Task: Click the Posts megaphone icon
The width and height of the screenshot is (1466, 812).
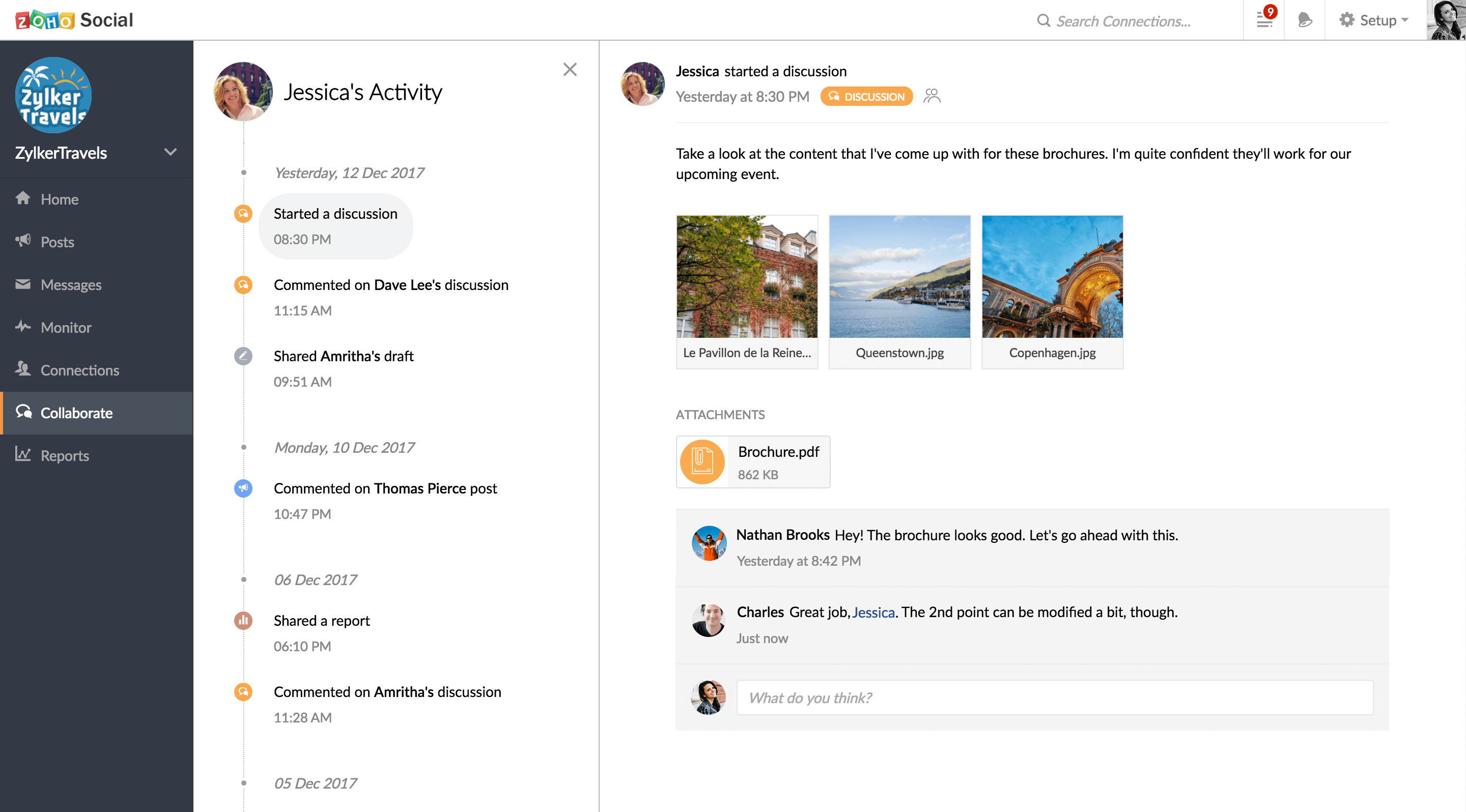Action: click(x=23, y=241)
